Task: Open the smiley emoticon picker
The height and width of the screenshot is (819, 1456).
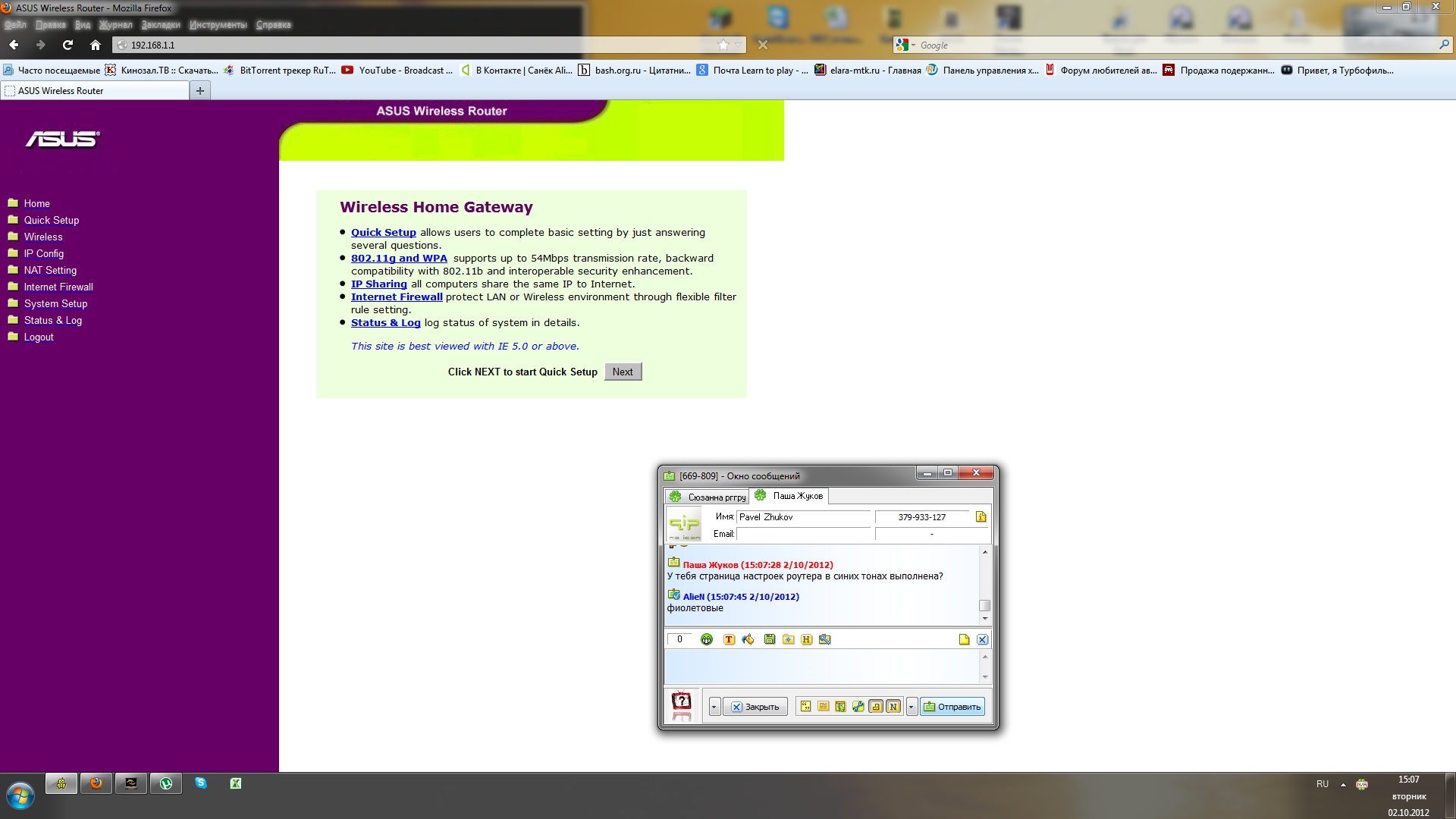Action: click(x=706, y=639)
